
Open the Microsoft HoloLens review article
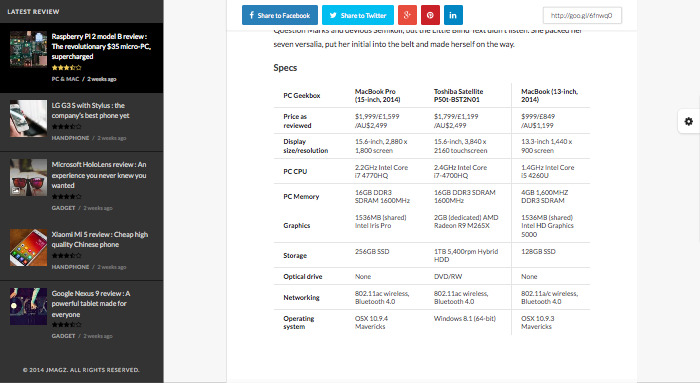(99, 175)
